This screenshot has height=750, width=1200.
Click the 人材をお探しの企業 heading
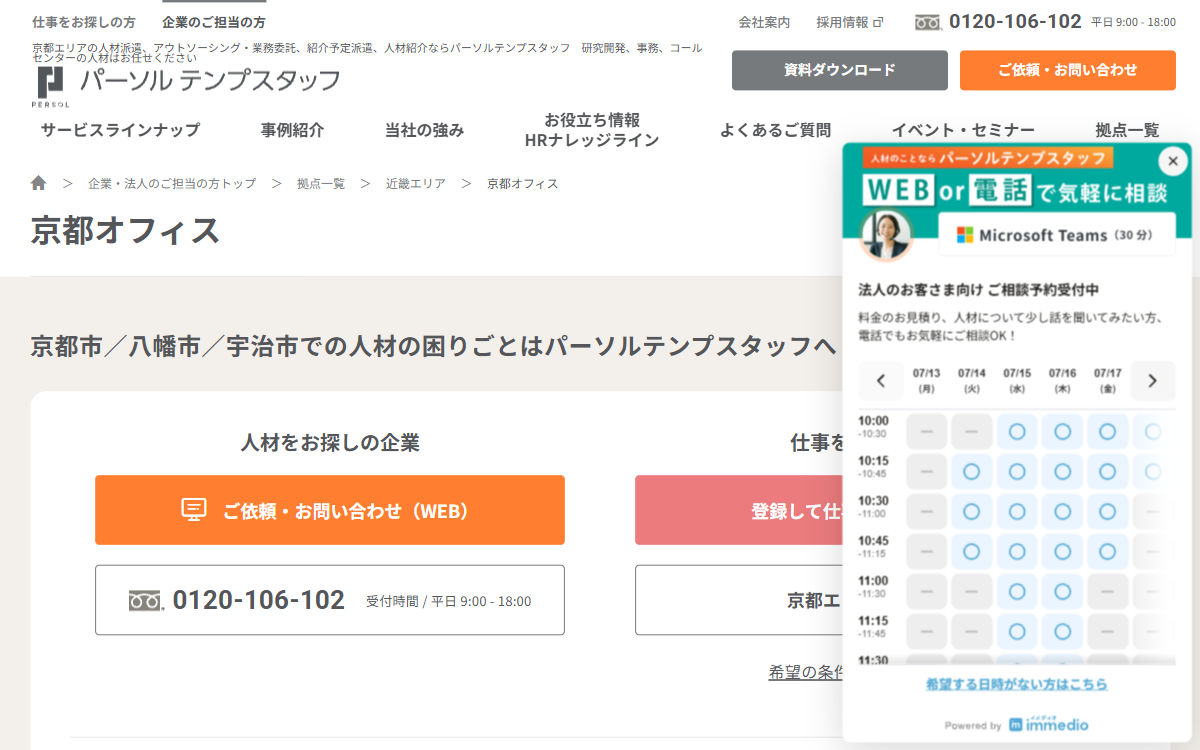point(330,442)
